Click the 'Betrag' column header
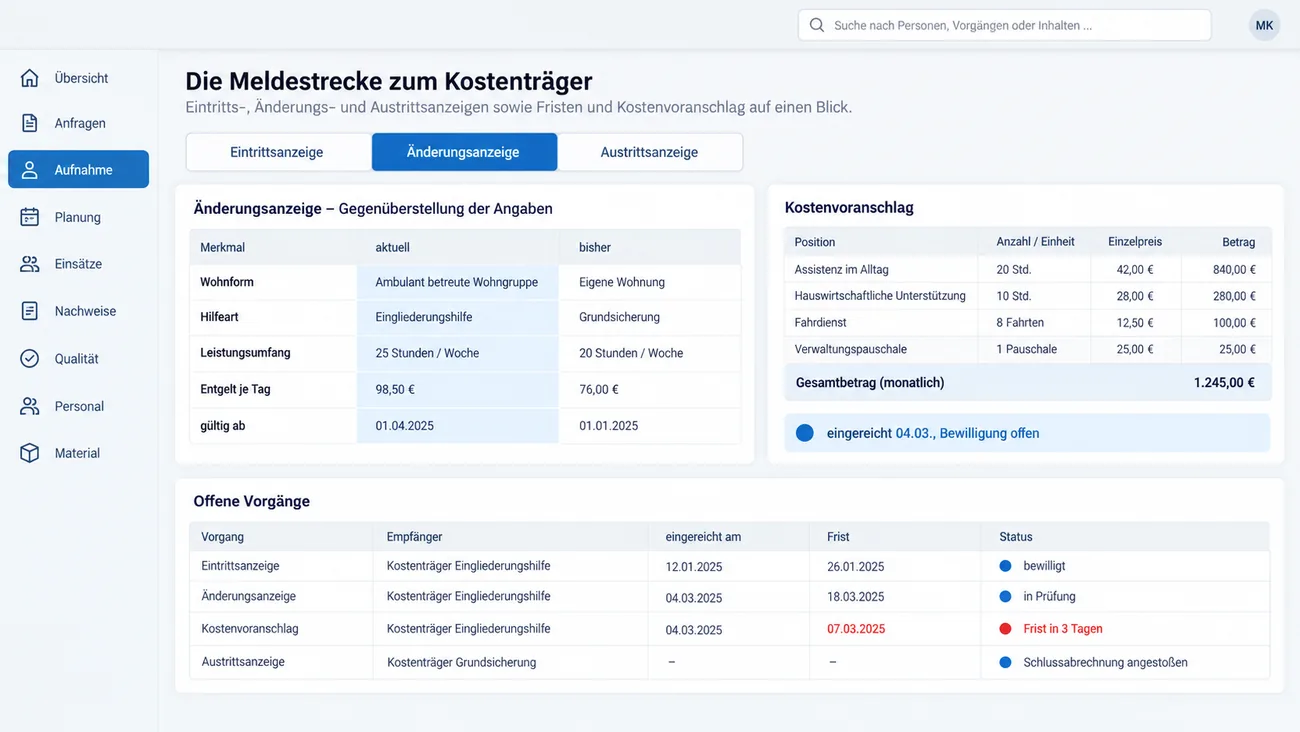This screenshot has height=732, width=1300. (x=1239, y=242)
